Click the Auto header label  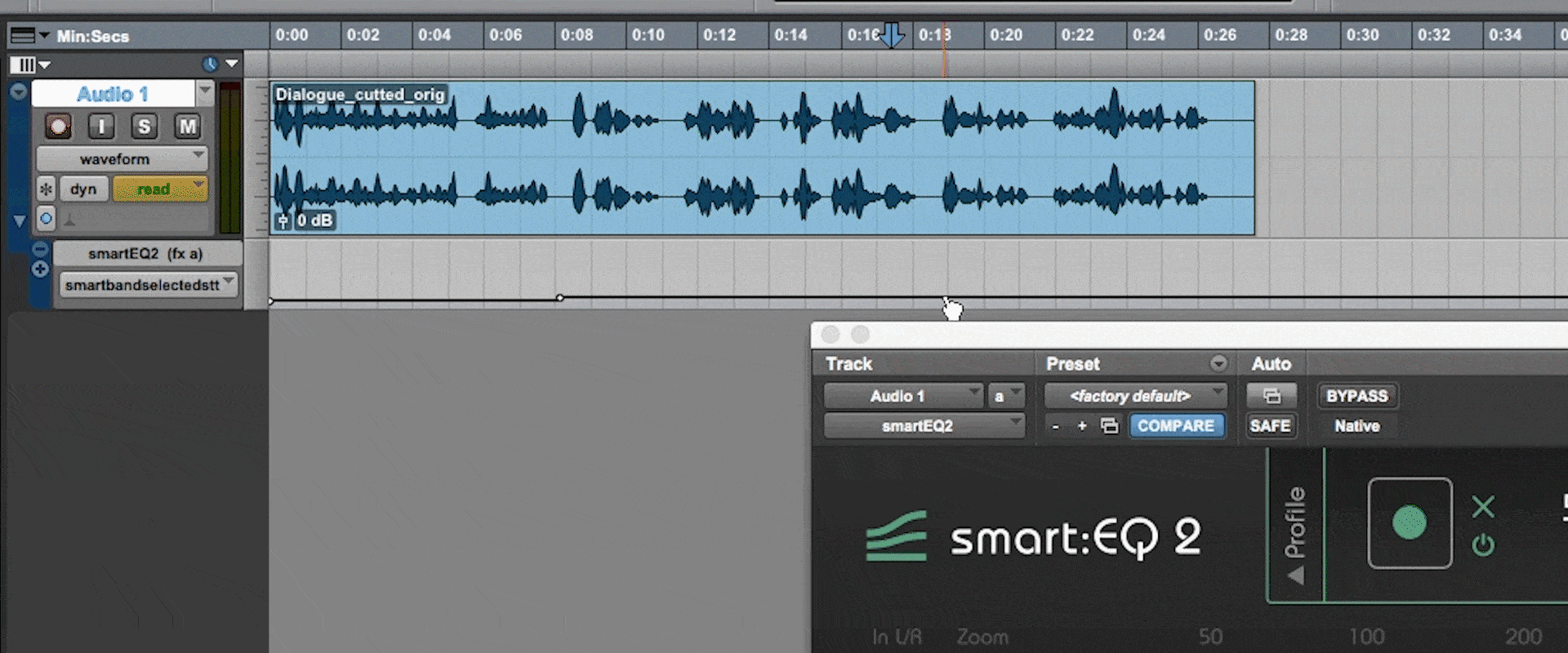click(x=1271, y=364)
